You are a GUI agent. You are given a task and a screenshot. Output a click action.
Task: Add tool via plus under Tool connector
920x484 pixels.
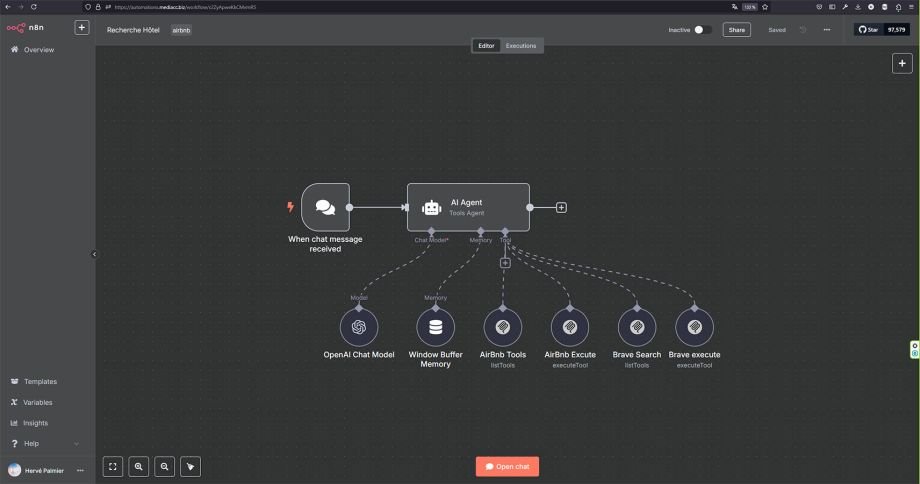pos(505,263)
